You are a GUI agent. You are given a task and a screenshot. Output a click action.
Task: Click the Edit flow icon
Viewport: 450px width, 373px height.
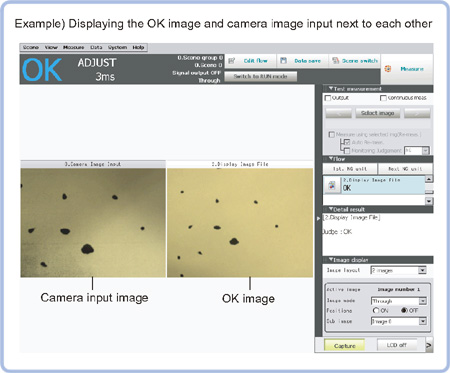click(x=231, y=61)
